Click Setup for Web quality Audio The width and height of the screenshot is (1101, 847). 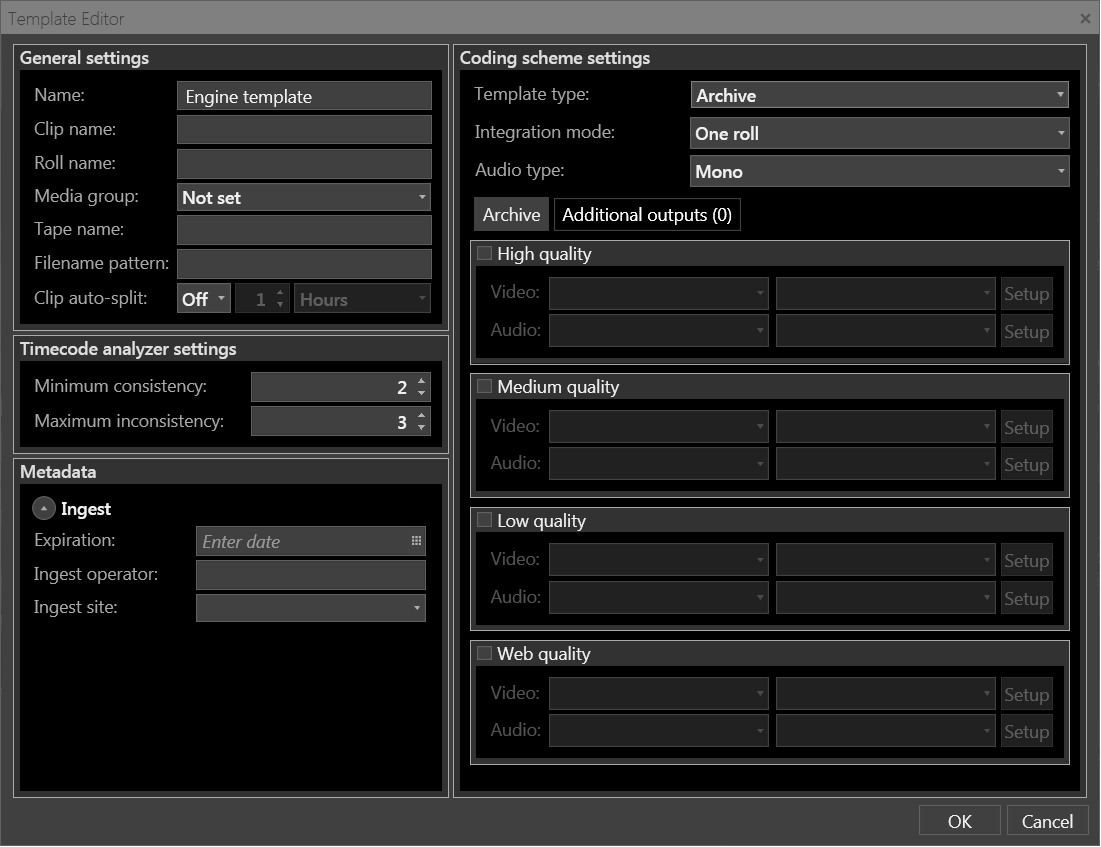pos(1026,731)
